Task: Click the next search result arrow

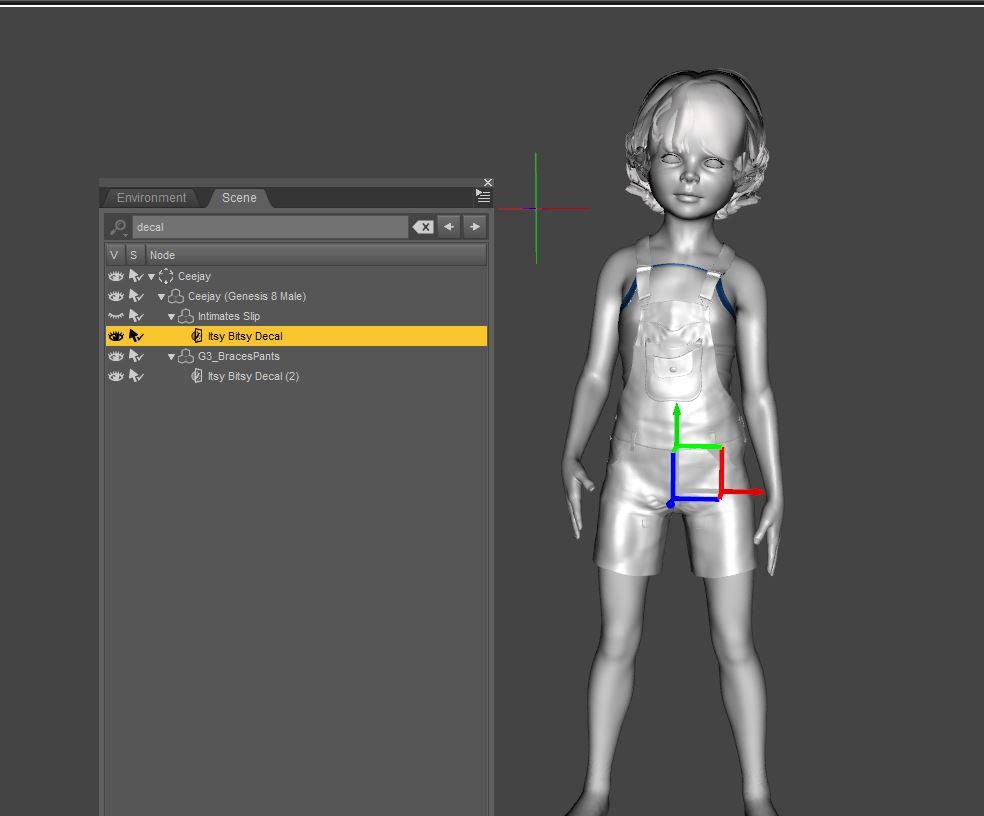Action: click(x=474, y=226)
